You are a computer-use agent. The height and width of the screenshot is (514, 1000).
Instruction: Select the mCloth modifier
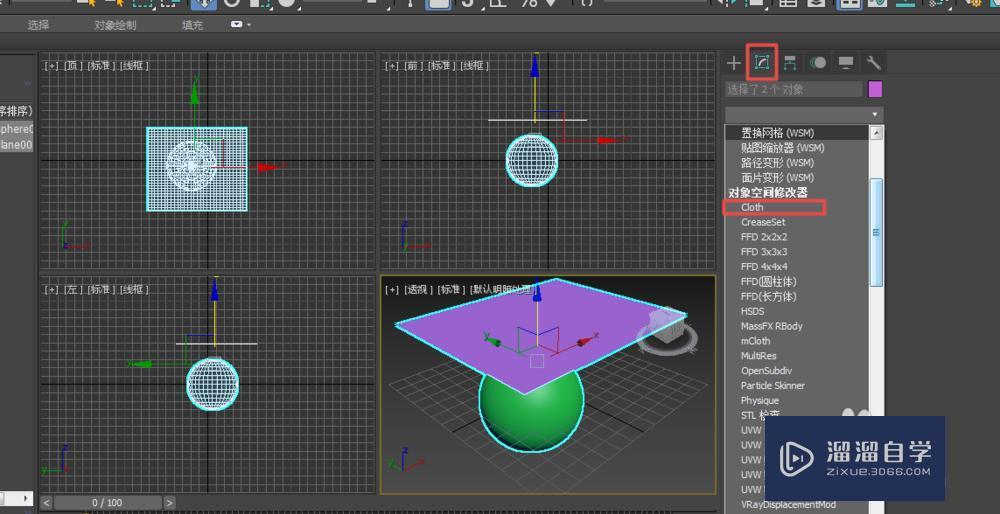(755, 341)
